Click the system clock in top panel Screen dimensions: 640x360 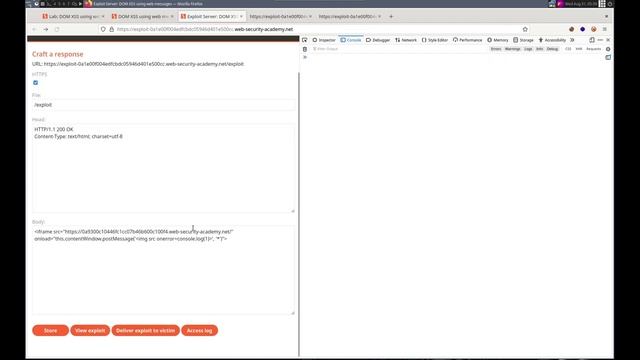[581, 4]
